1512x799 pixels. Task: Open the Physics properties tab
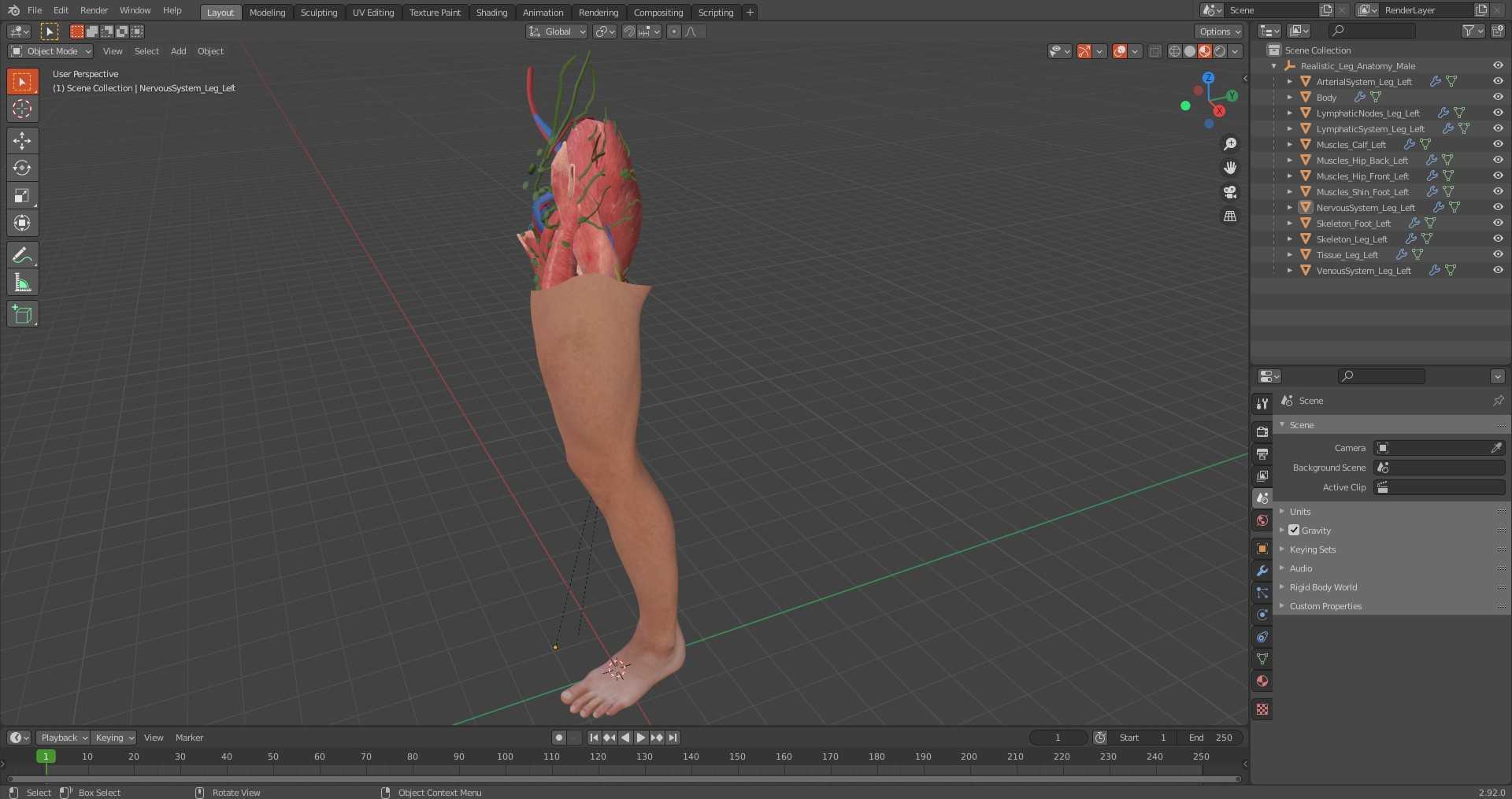coord(1262,615)
